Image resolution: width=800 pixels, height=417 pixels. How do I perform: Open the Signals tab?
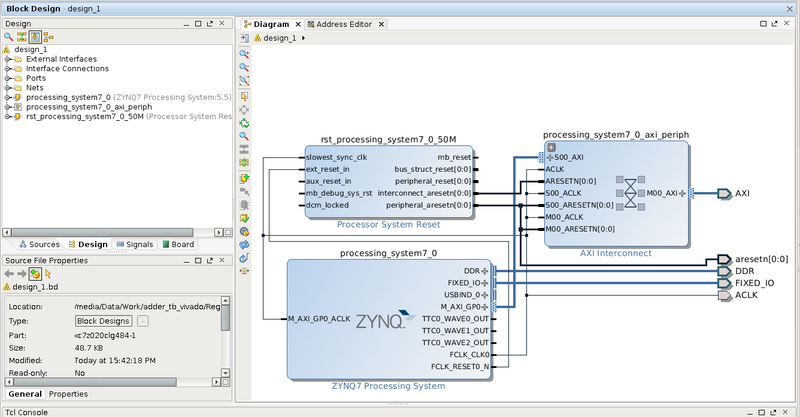pyautogui.click(x=134, y=244)
